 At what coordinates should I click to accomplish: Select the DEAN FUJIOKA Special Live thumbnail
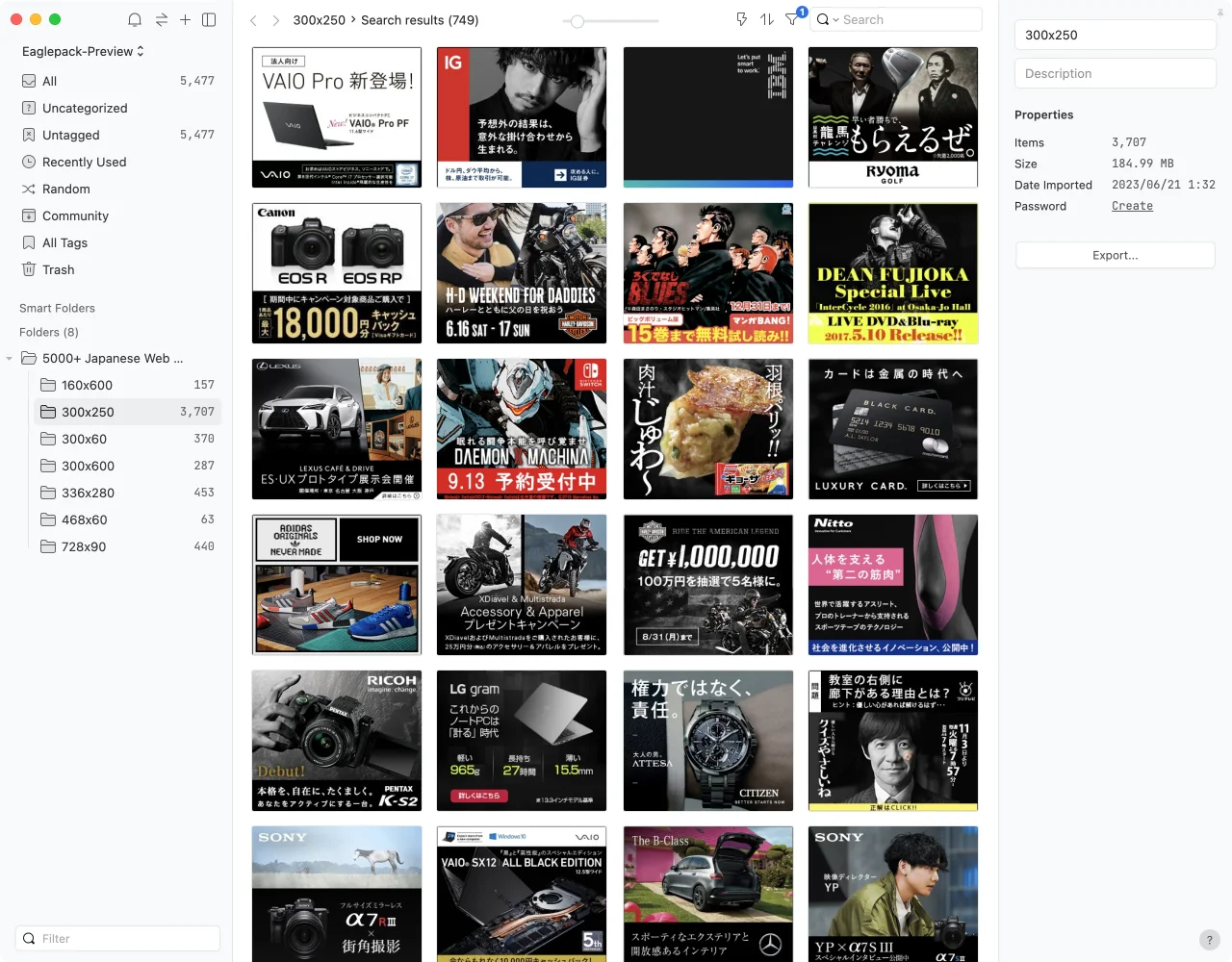893,273
